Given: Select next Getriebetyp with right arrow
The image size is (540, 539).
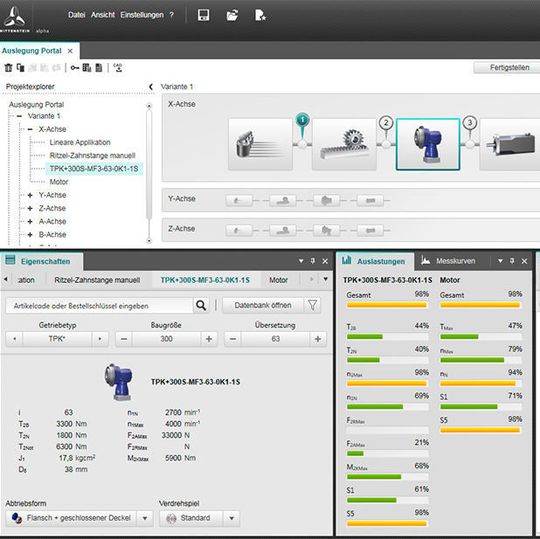Looking at the screenshot, I should 100,339.
